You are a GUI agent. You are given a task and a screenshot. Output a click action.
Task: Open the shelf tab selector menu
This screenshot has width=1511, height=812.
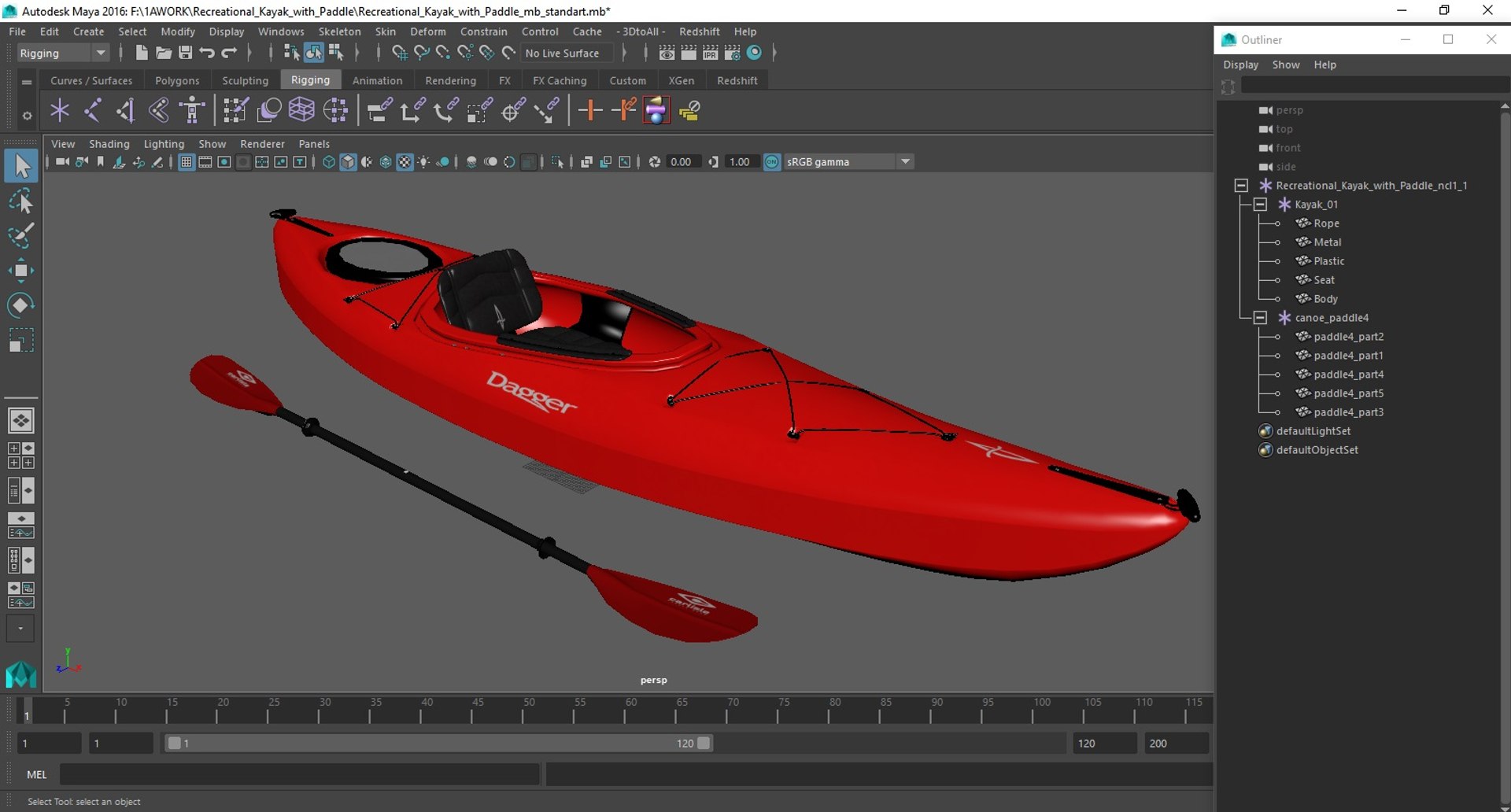tap(27, 82)
